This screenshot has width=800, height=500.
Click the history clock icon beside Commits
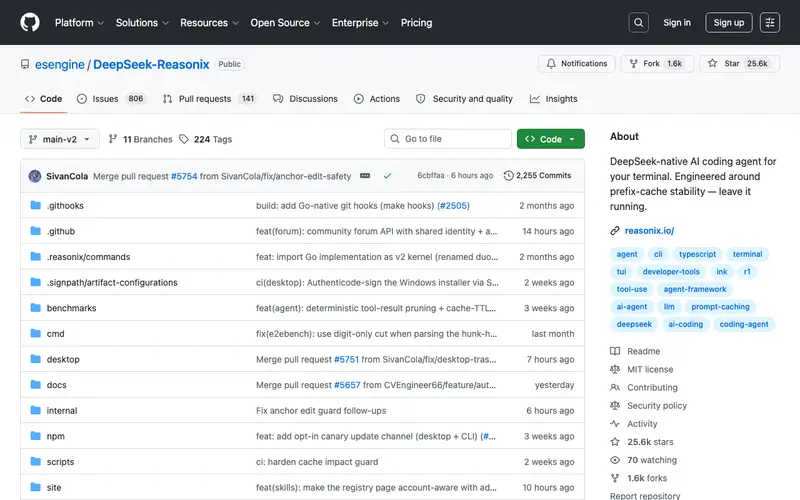[x=508, y=176]
